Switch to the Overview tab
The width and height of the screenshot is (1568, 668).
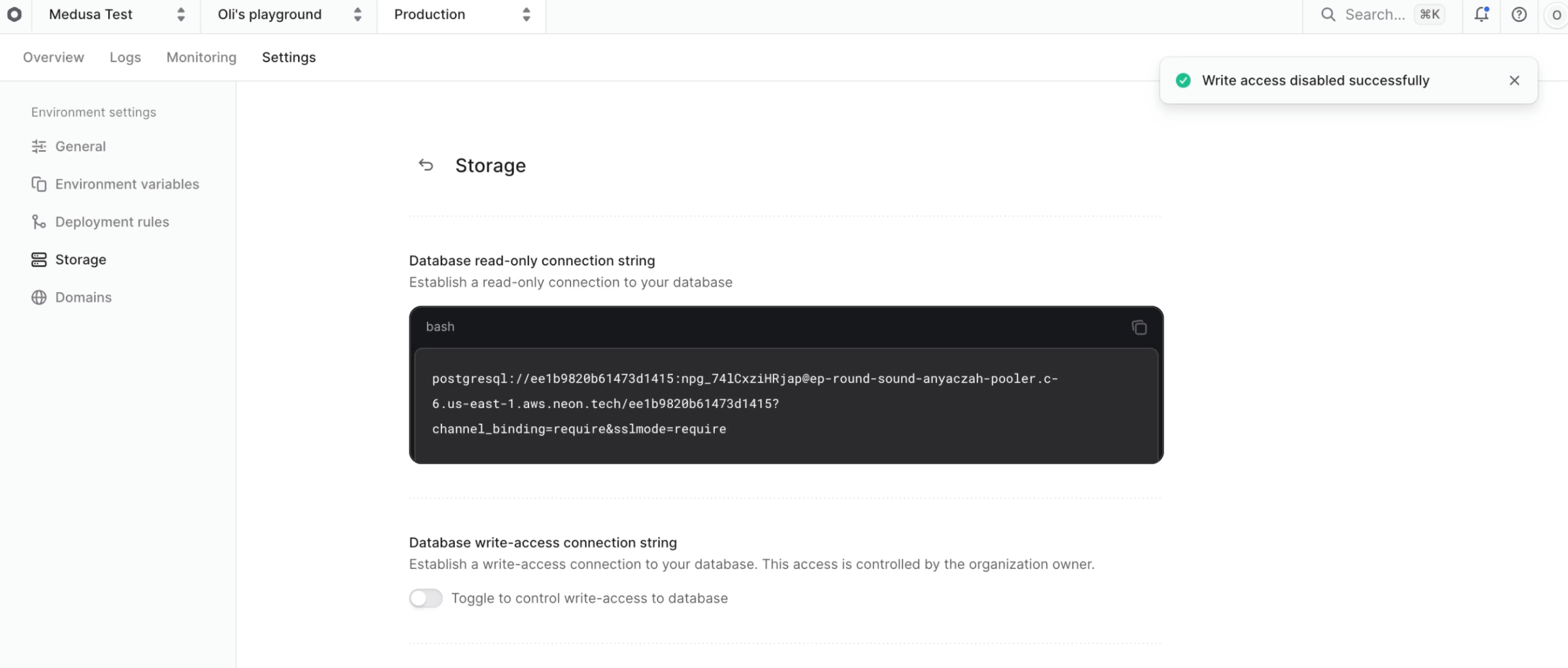pyautogui.click(x=54, y=57)
